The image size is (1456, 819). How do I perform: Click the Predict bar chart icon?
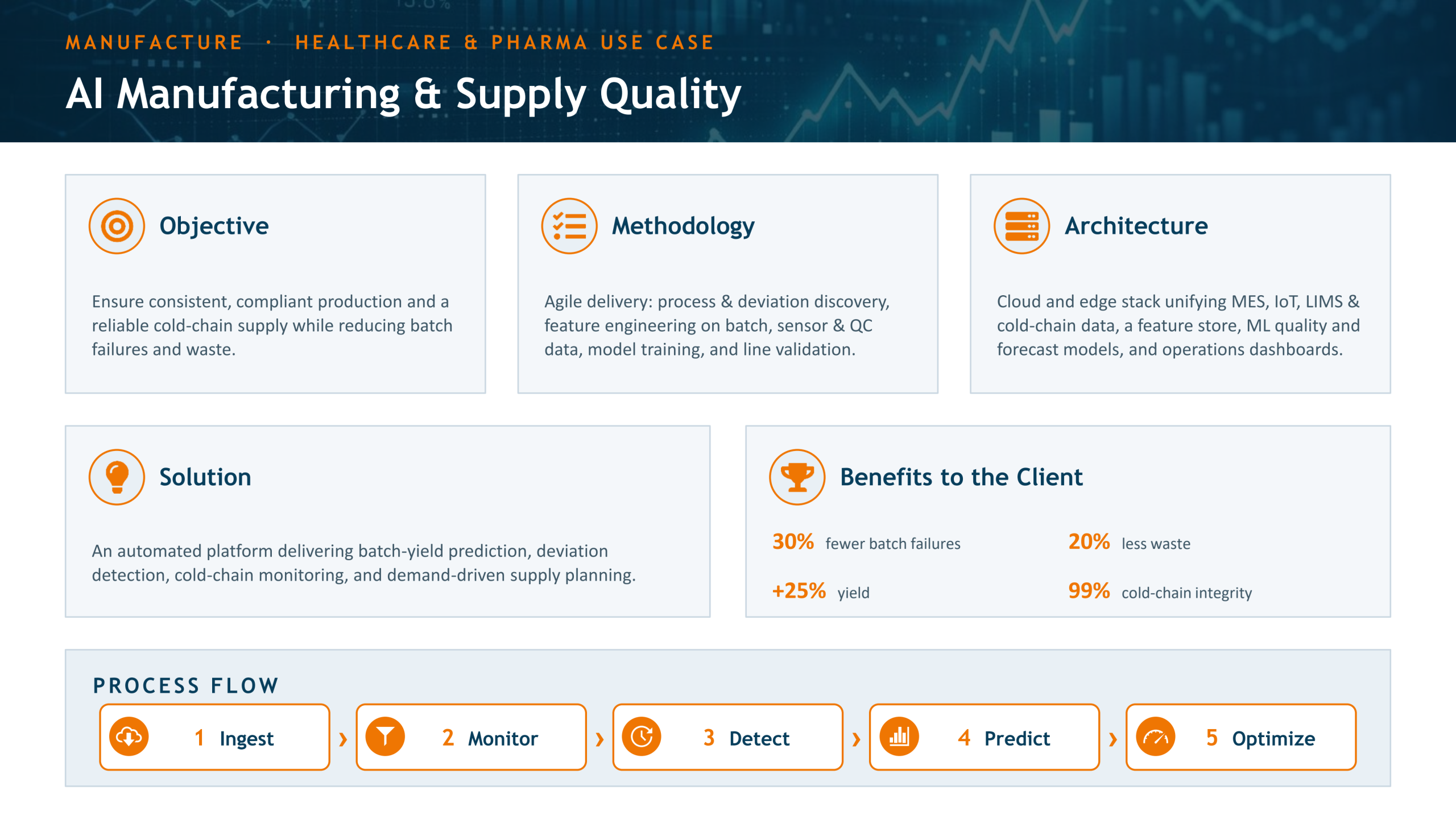[x=899, y=737]
